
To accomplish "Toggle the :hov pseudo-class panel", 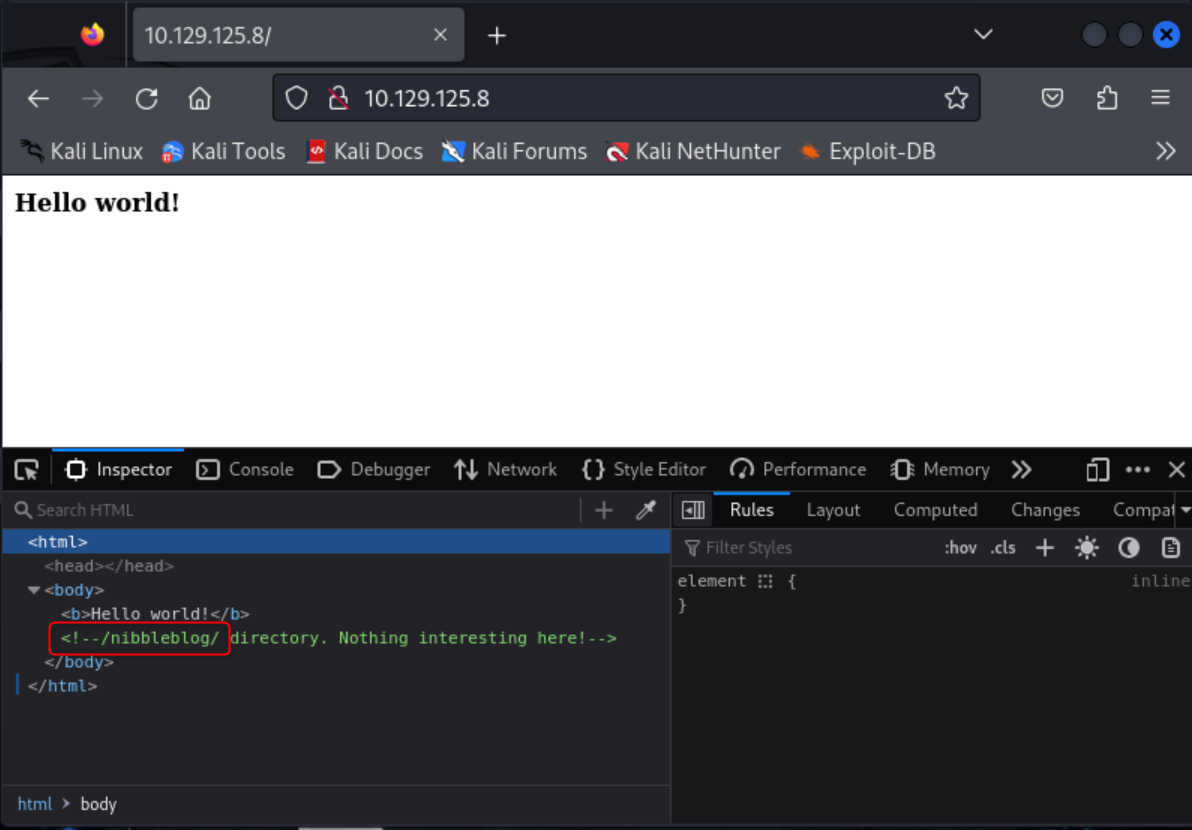I will [x=960, y=548].
